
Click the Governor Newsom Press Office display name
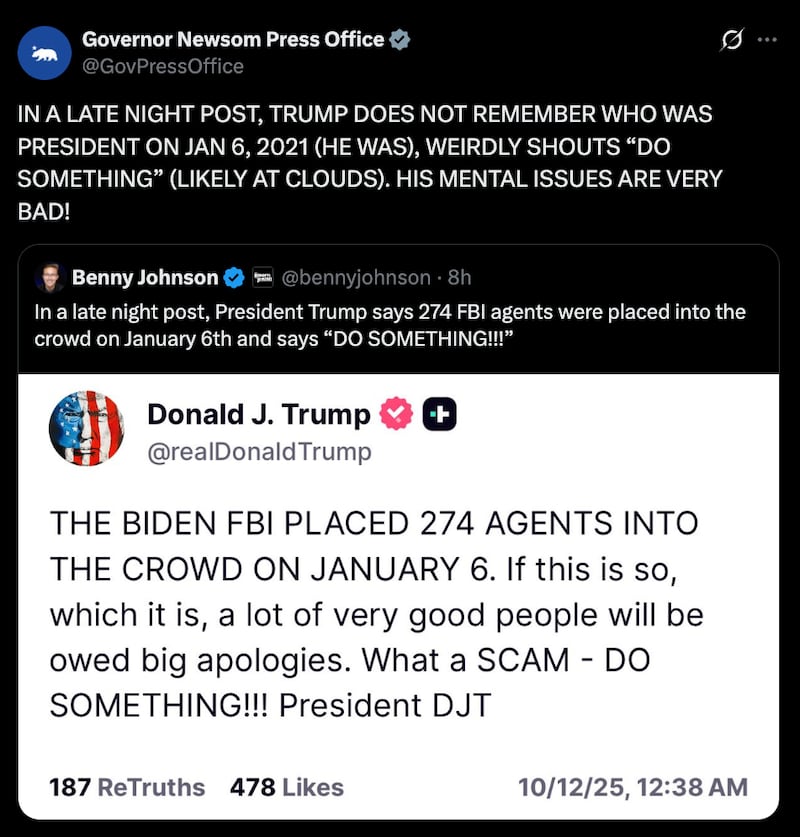click(233, 40)
